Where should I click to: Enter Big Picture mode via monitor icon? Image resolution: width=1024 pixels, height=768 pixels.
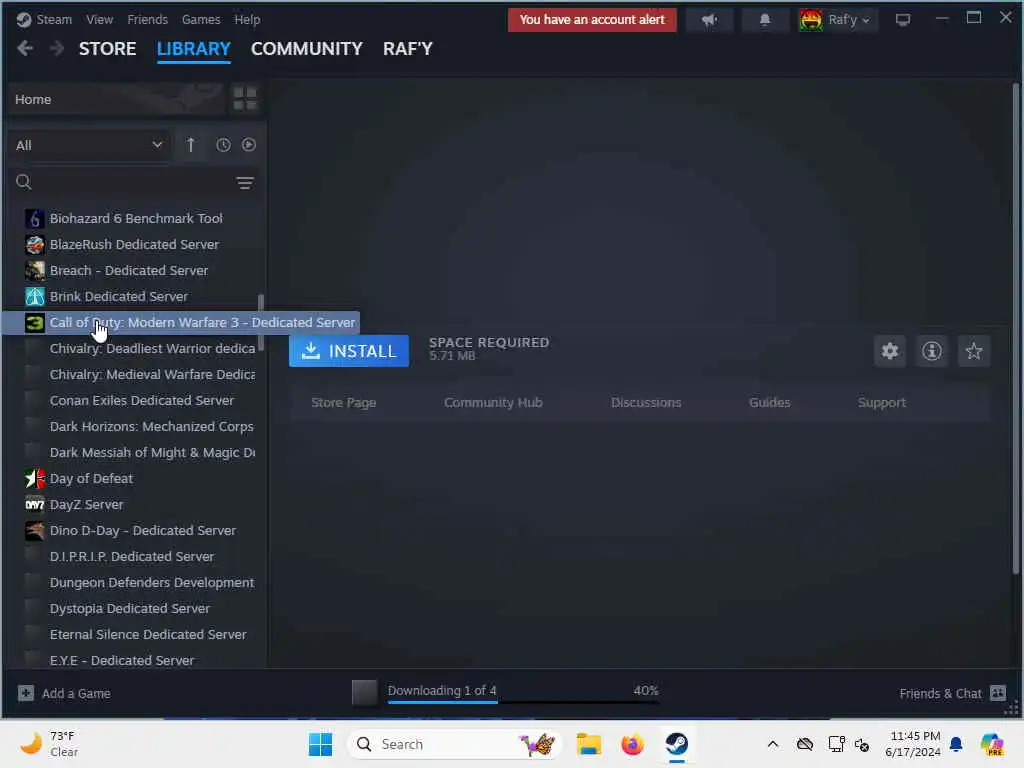coord(903,20)
